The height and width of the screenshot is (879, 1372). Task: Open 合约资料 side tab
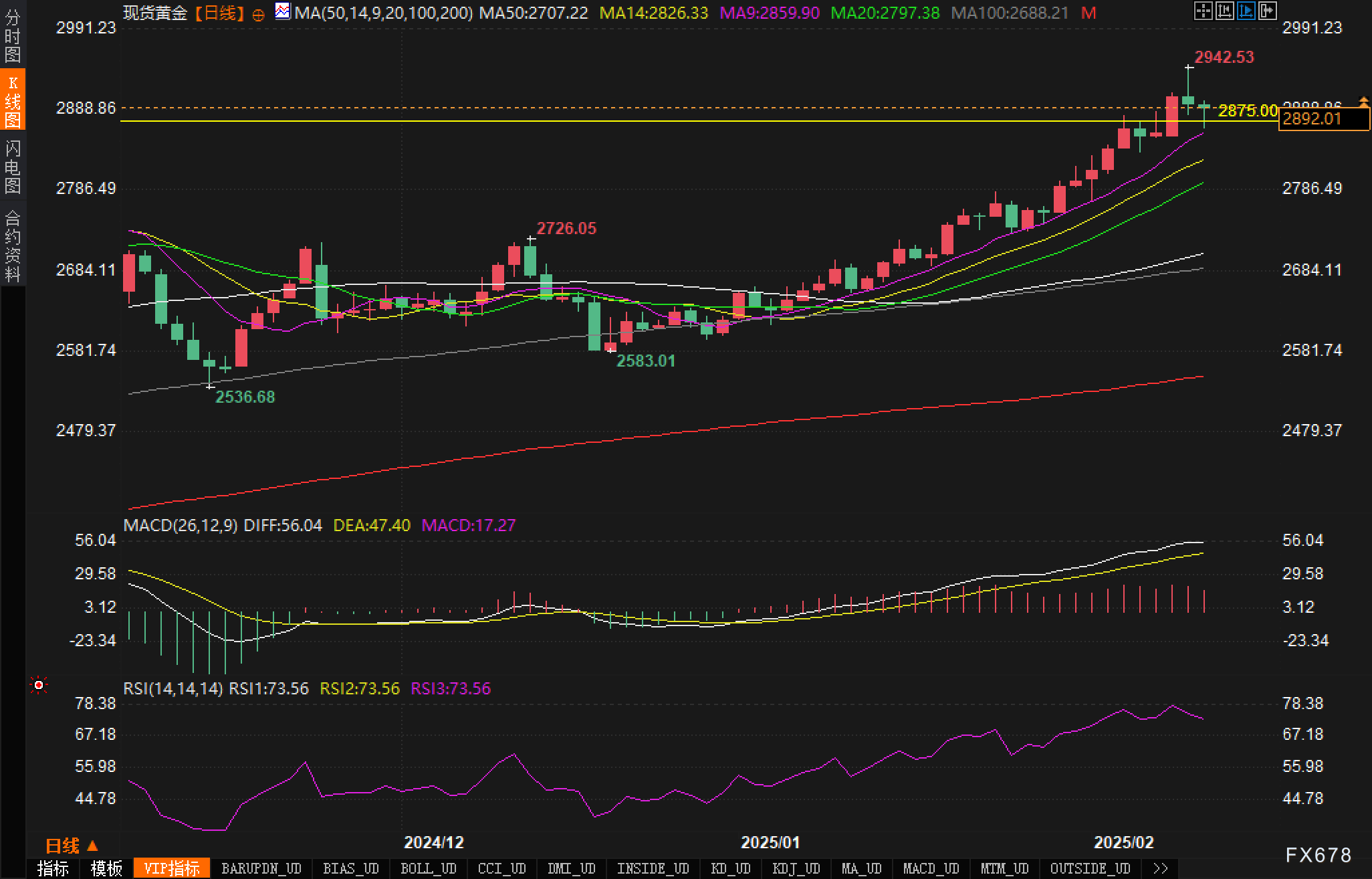[x=13, y=246]
